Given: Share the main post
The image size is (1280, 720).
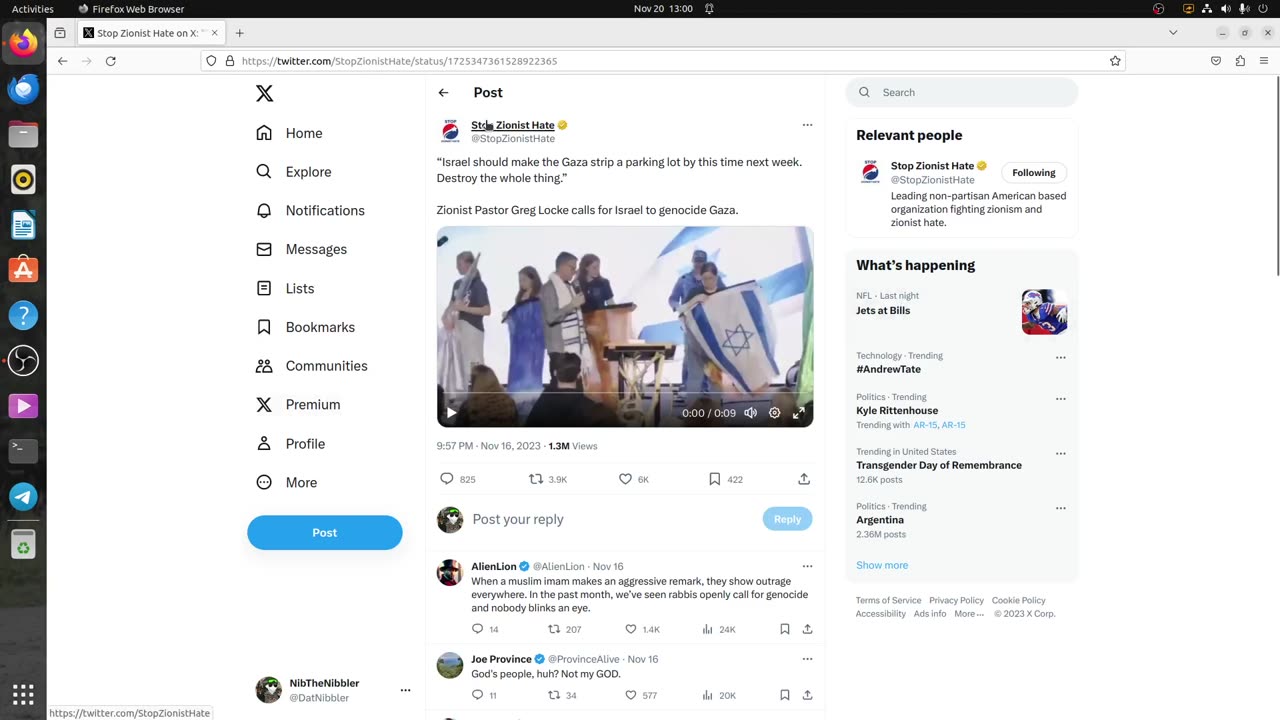Looking at the screenshot, I should [803, 479].
